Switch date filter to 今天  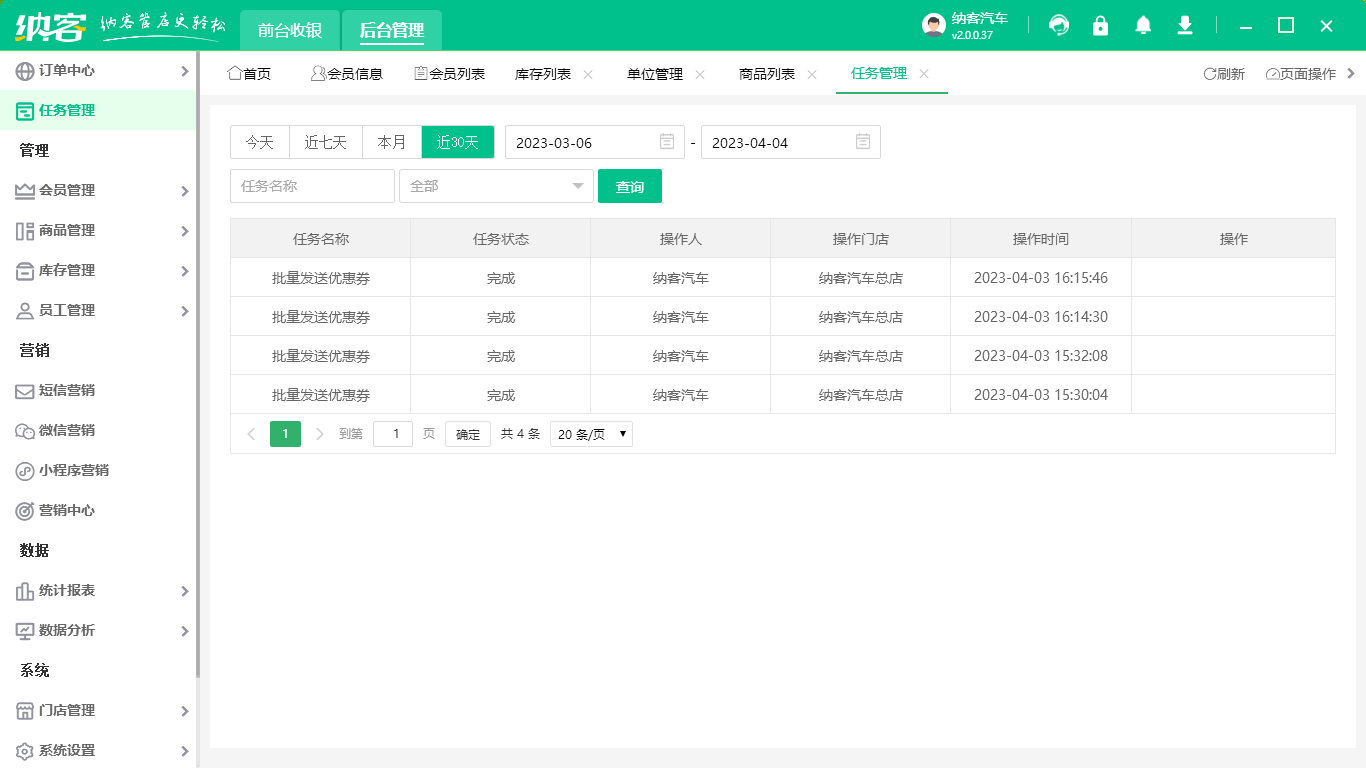tap(259, 142)
